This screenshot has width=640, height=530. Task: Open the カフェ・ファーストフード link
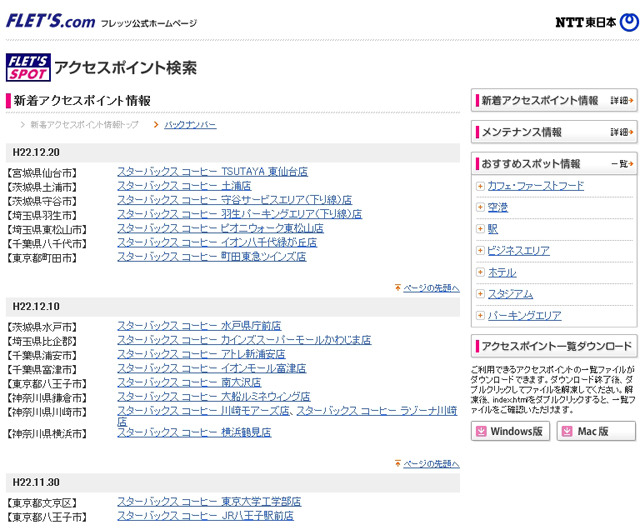pos(536,186)
